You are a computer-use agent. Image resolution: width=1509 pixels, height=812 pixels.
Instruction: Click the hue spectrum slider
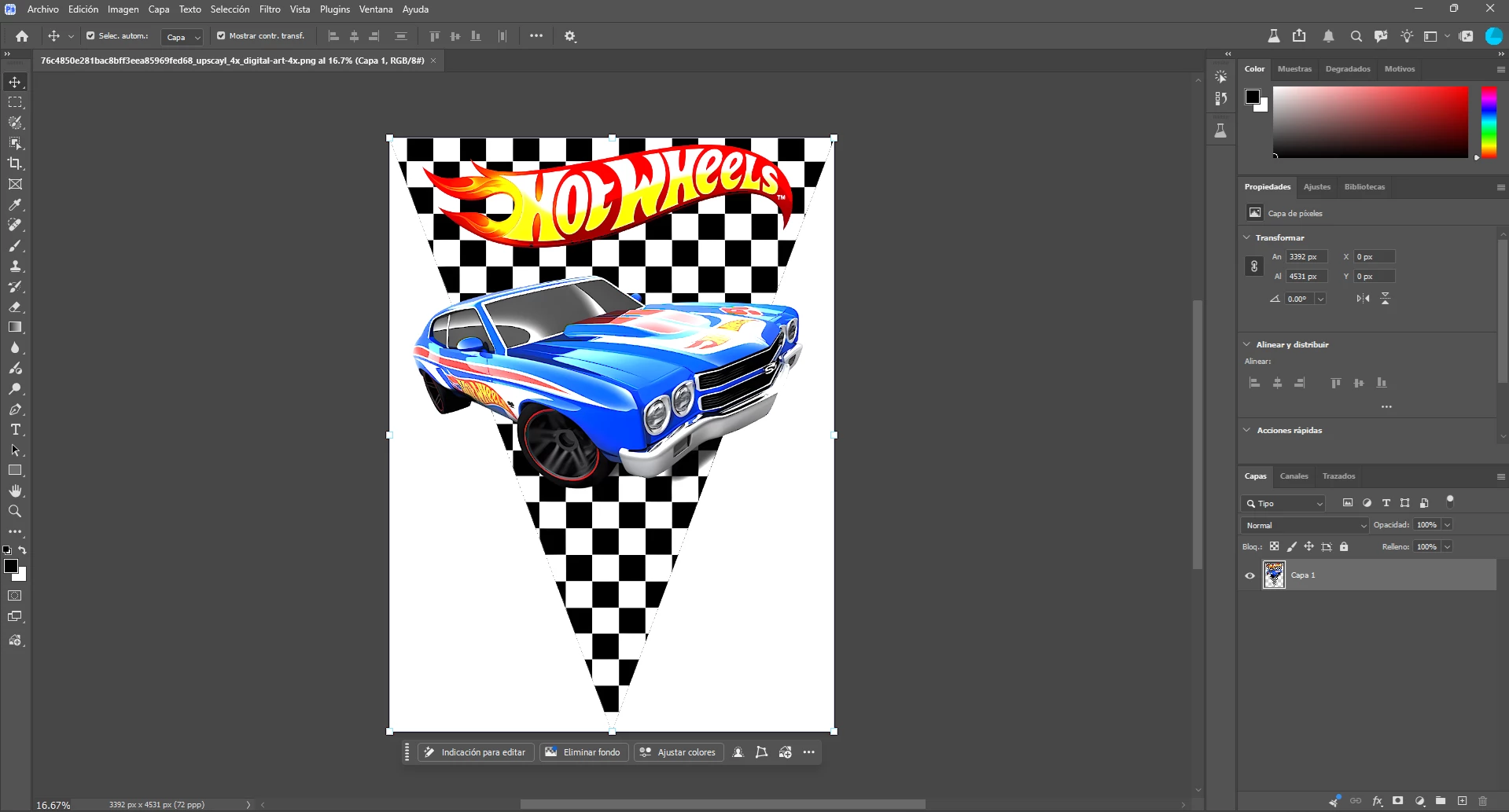pos(1489,122)
